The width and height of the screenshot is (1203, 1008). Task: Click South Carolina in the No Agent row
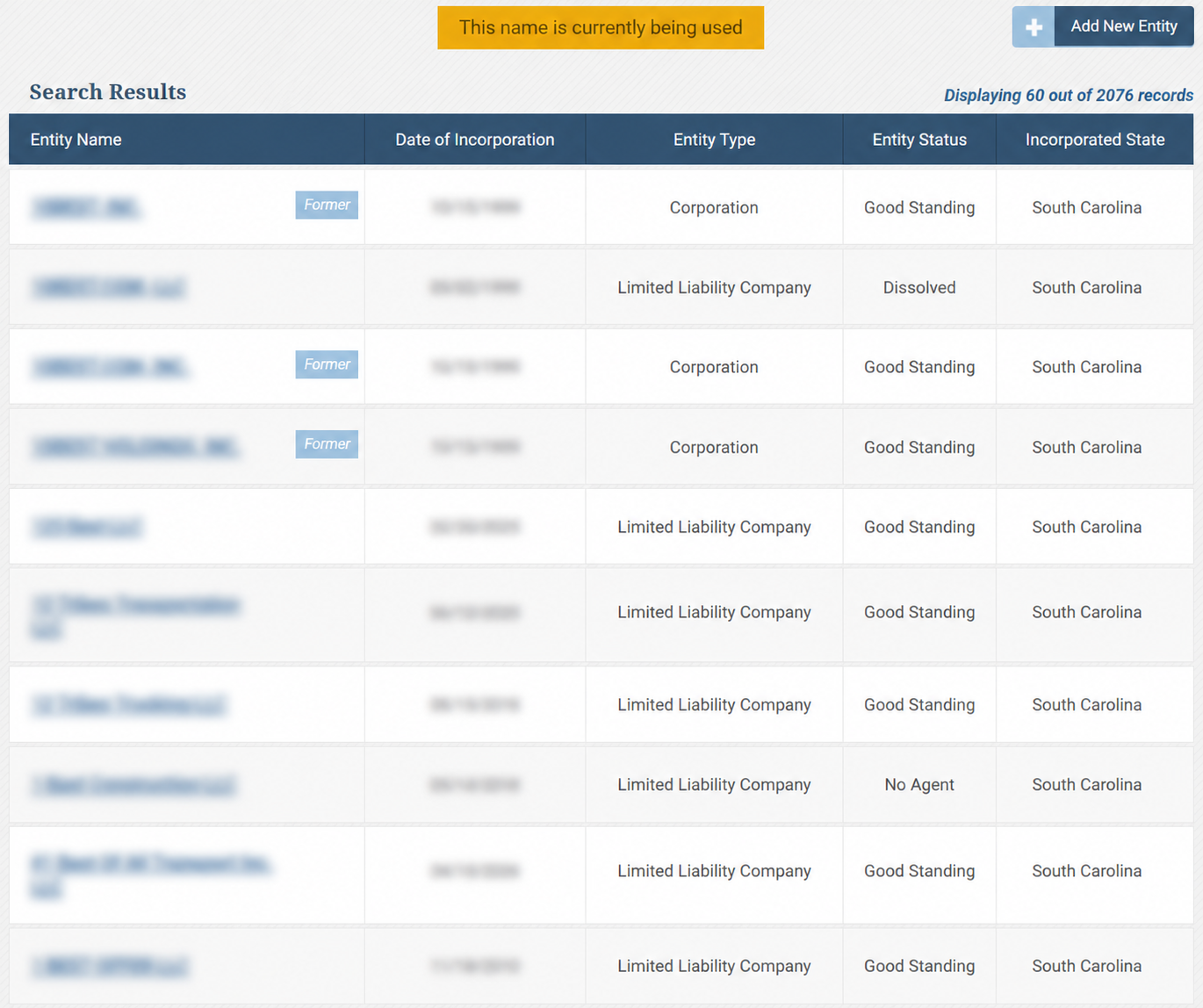click(x=1087, y=785)
